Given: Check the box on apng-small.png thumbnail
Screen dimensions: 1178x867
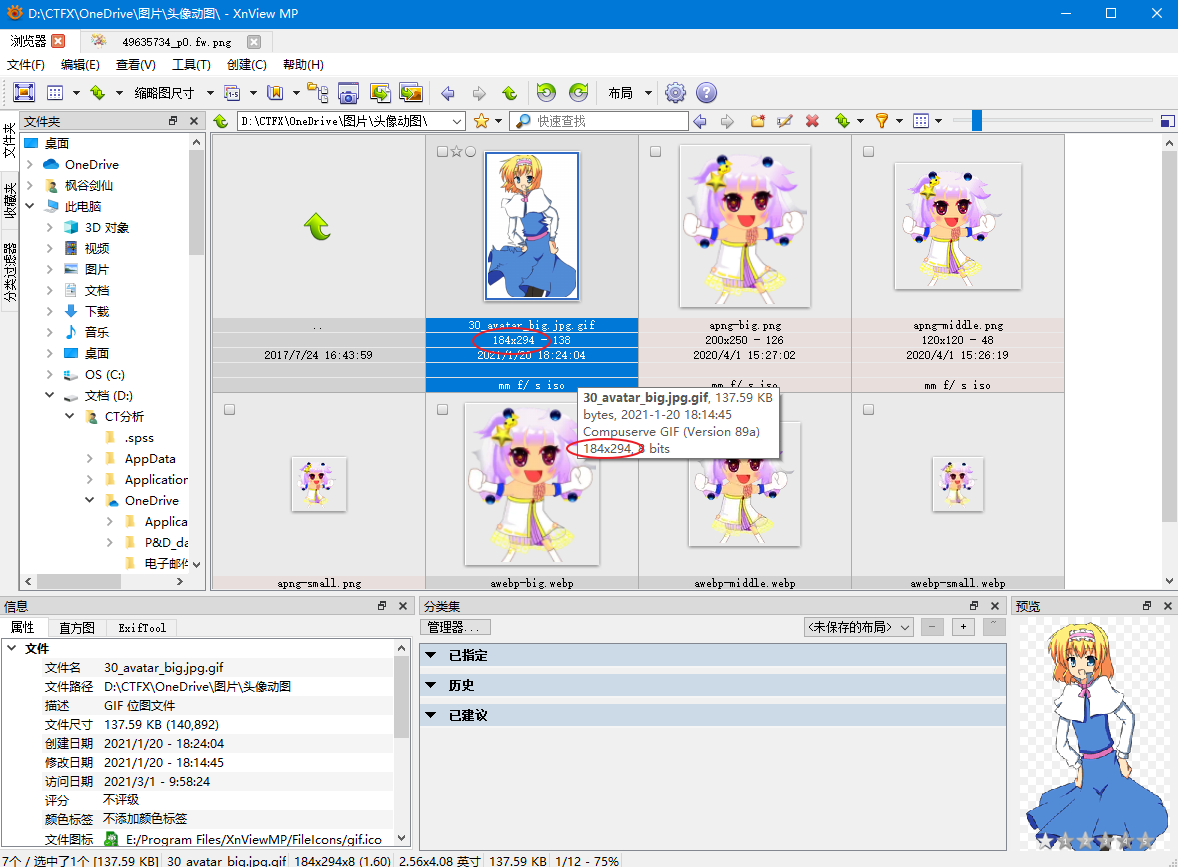Looking at the screenshot, I should pyautogui.click(x=230, y=410).
